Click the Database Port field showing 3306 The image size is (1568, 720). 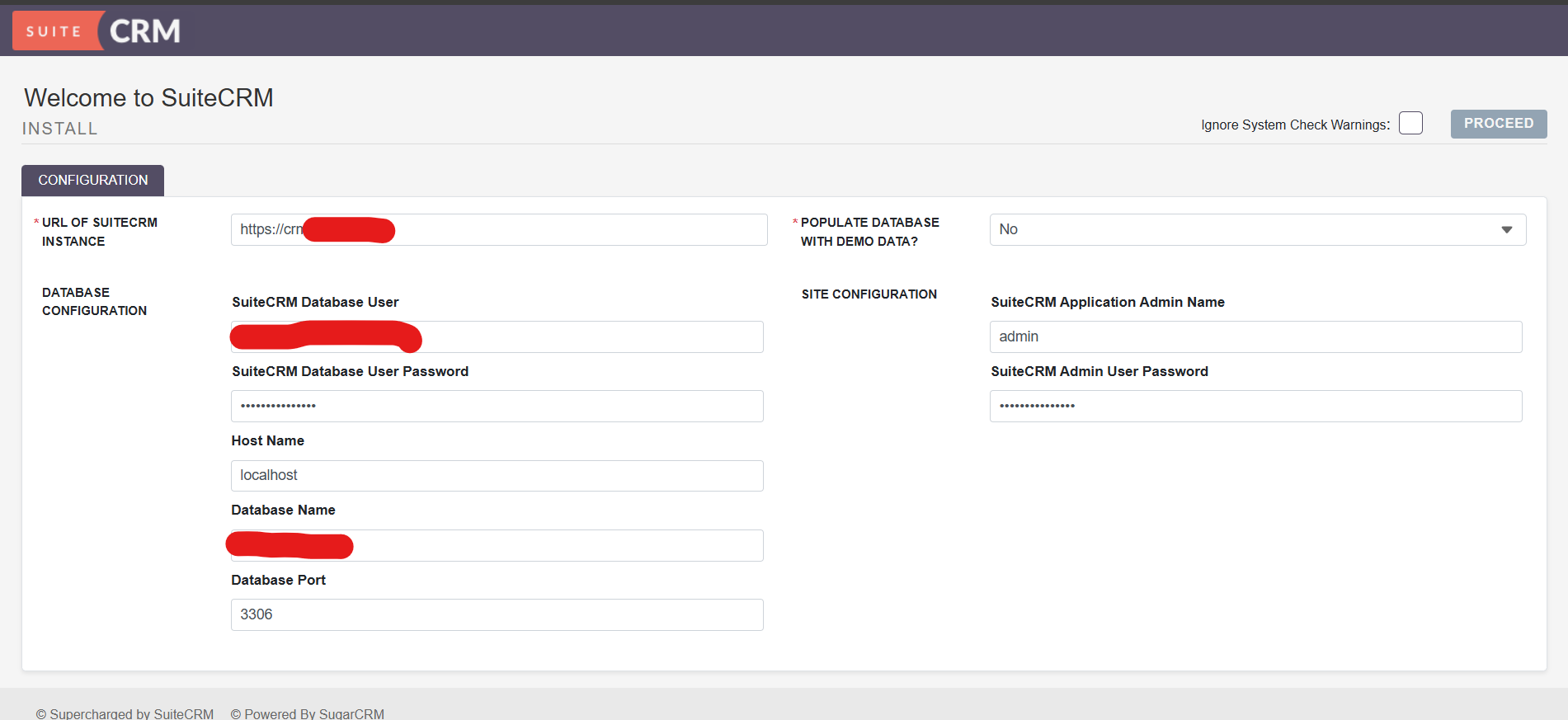(497, 614)
